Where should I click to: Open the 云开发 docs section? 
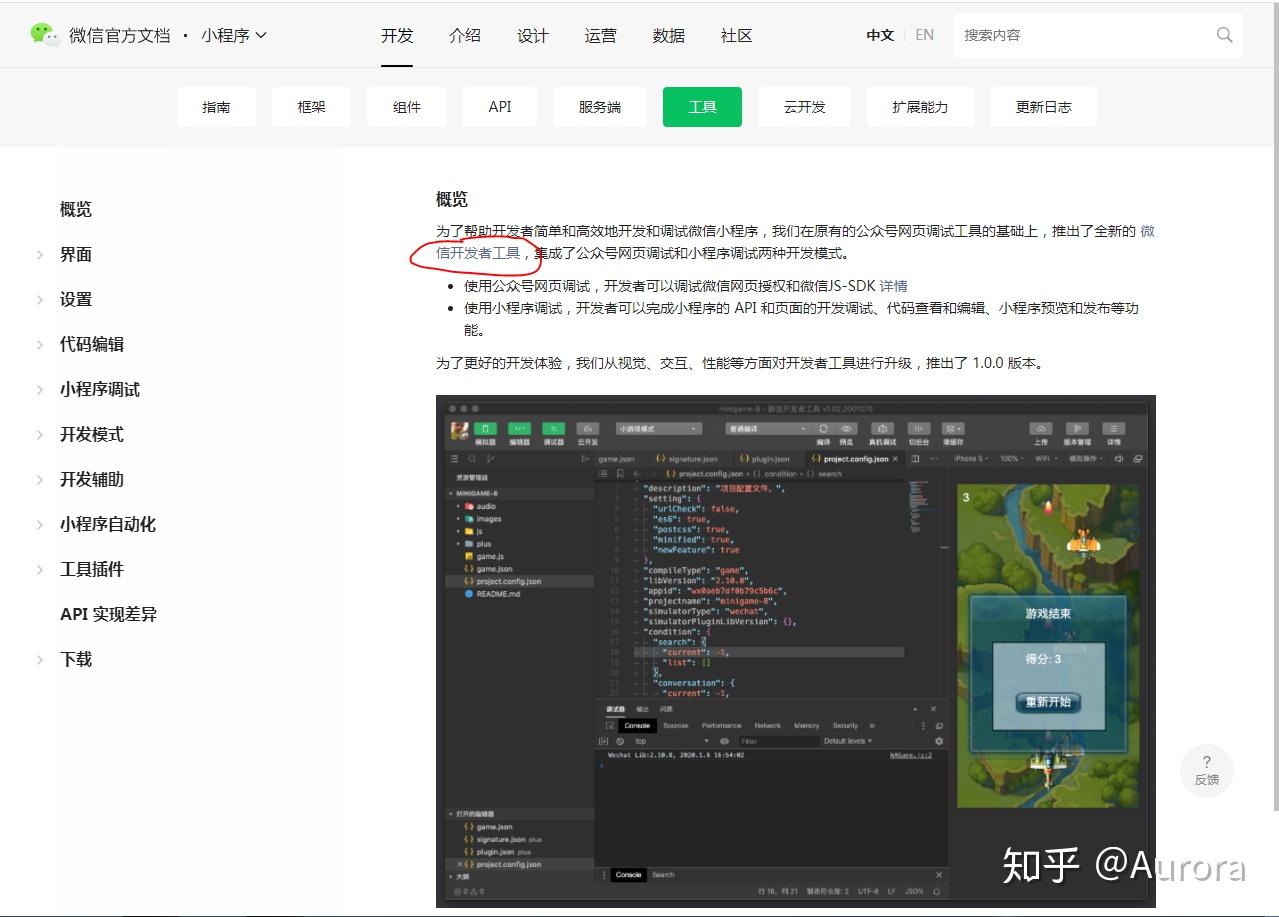point(804,107)
